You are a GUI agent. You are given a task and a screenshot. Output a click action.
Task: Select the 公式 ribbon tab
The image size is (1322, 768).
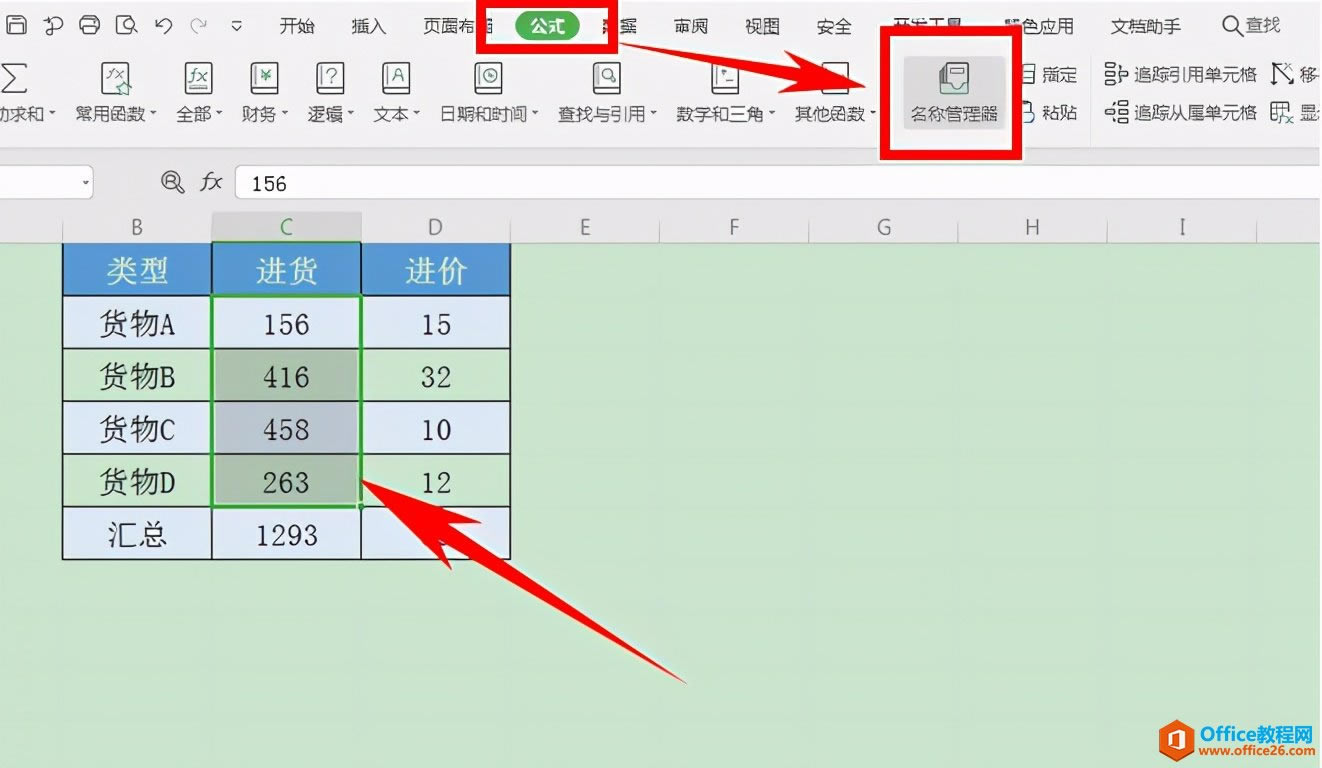pyautogui.click(x=548, y=26)
